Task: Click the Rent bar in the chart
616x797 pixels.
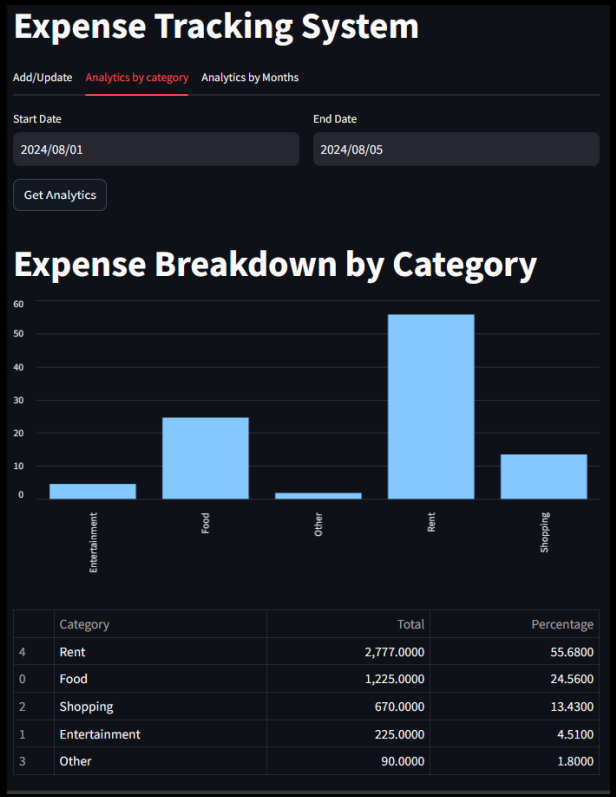Action: (431, 406)
